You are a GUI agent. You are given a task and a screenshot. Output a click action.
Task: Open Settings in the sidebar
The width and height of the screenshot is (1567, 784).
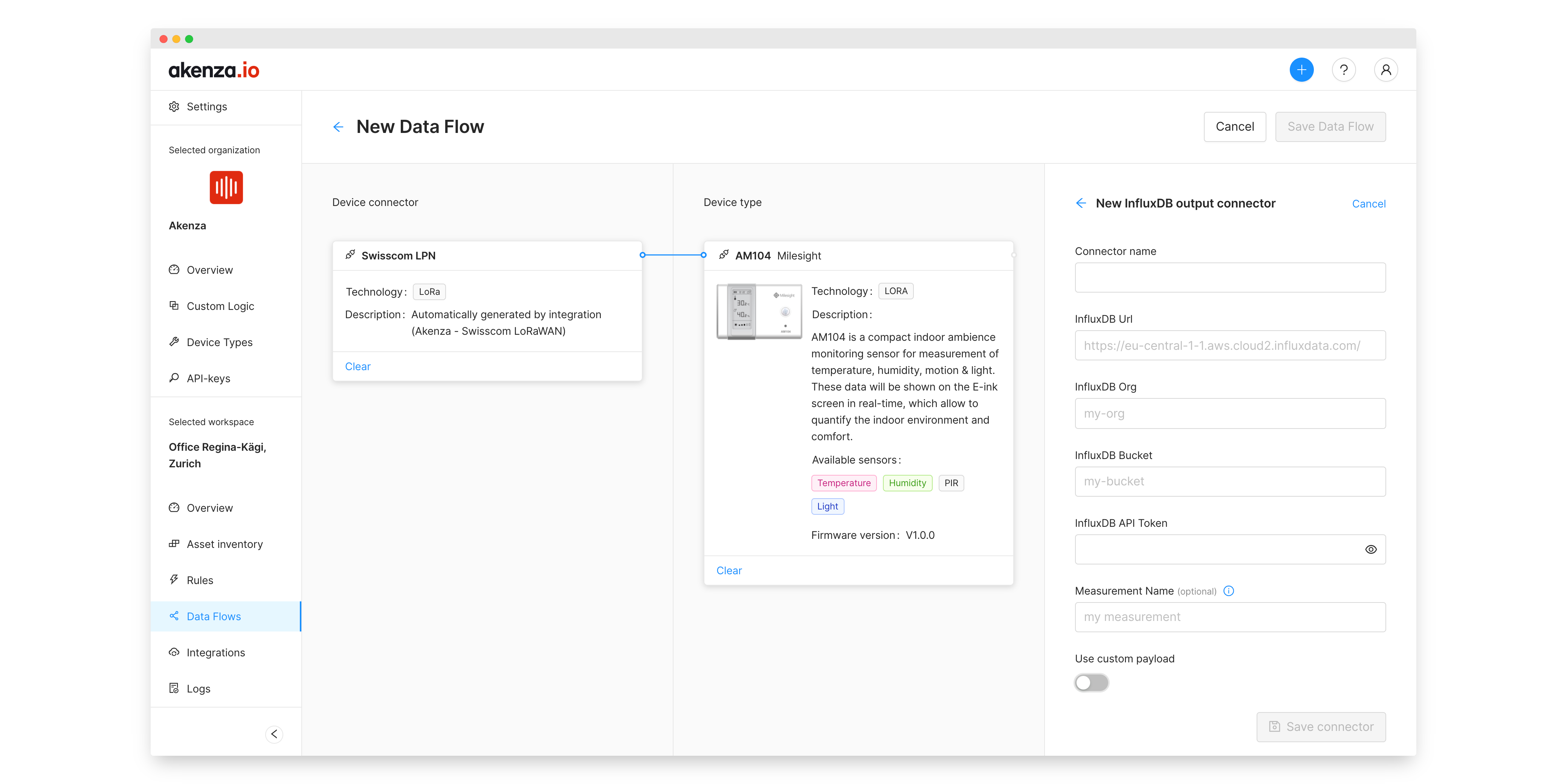[226, 107]
